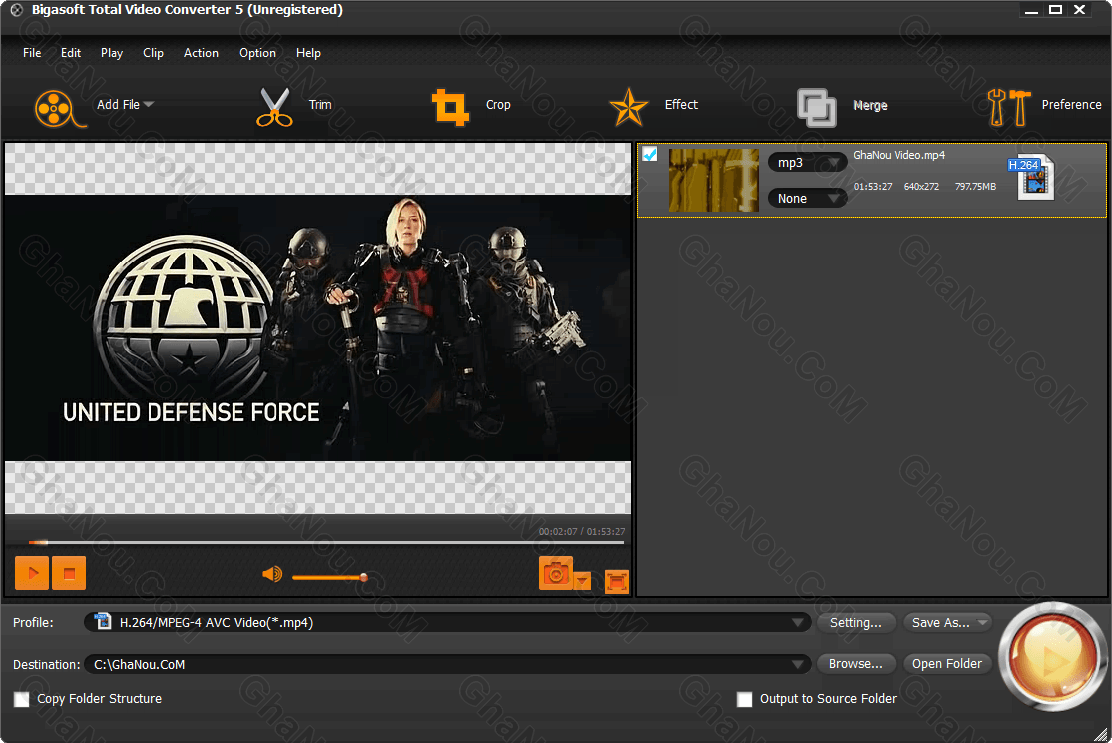This screenshot has width=1112, height=743.
Task: Click the Merge icon
Action: pyautogui.click(x=816, y=107)
